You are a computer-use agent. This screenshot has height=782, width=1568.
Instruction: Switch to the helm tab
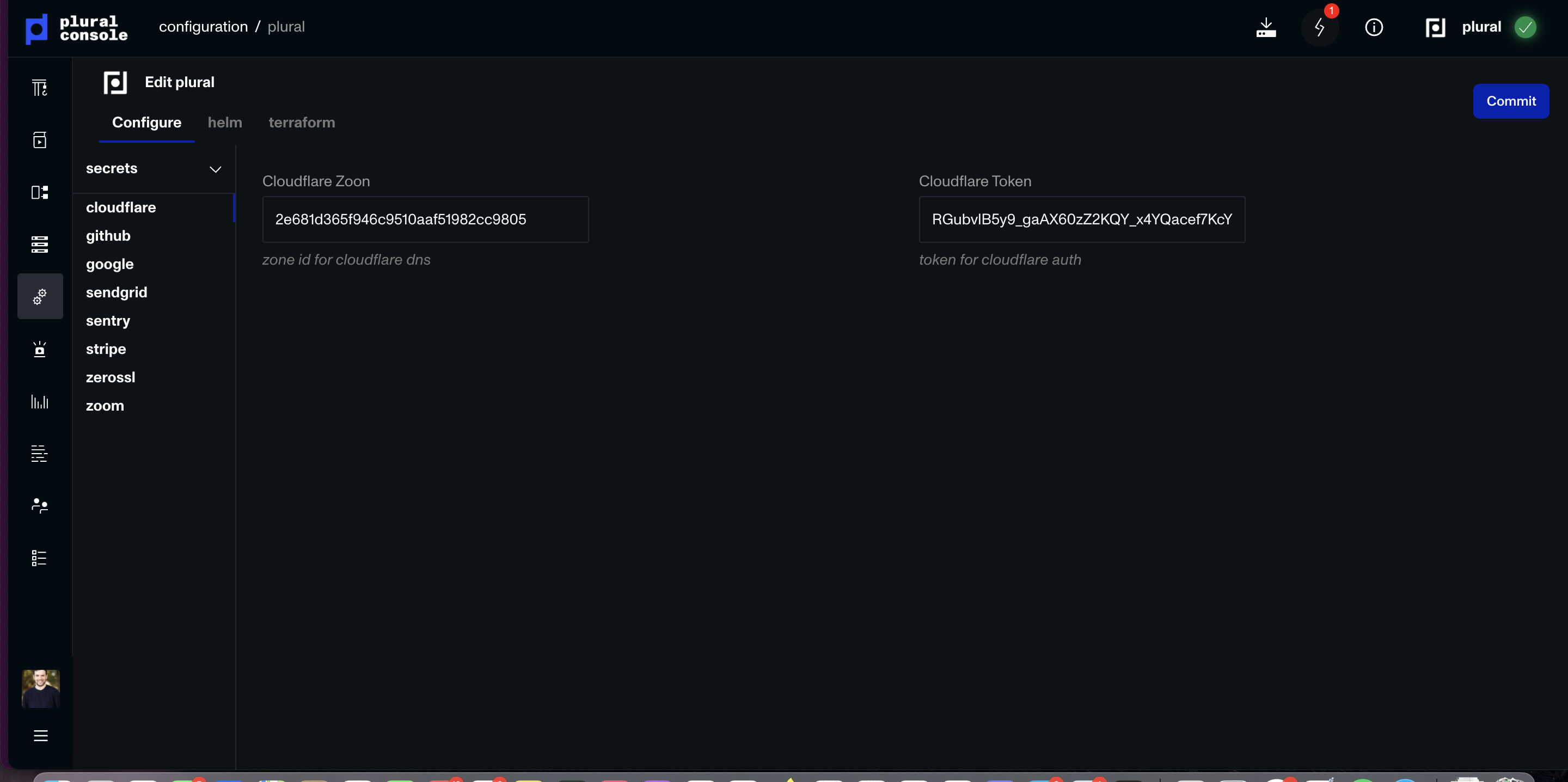225,123
